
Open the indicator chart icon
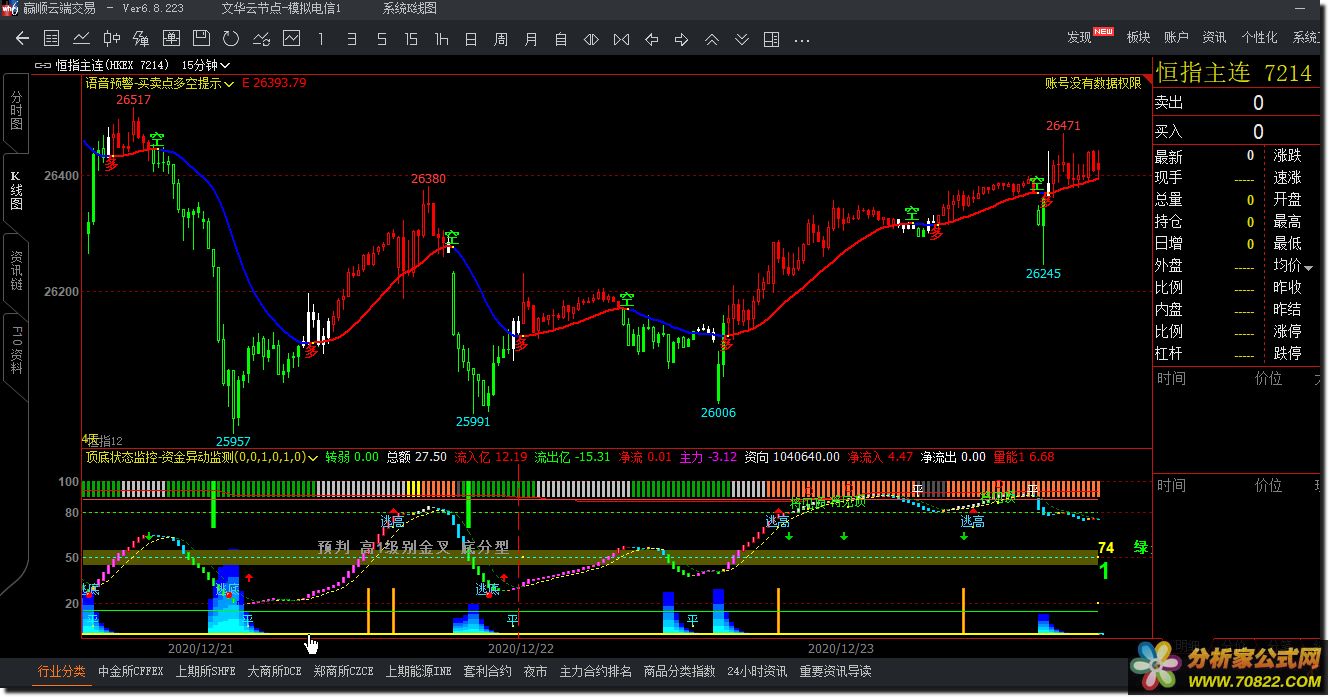coord(261,39)
